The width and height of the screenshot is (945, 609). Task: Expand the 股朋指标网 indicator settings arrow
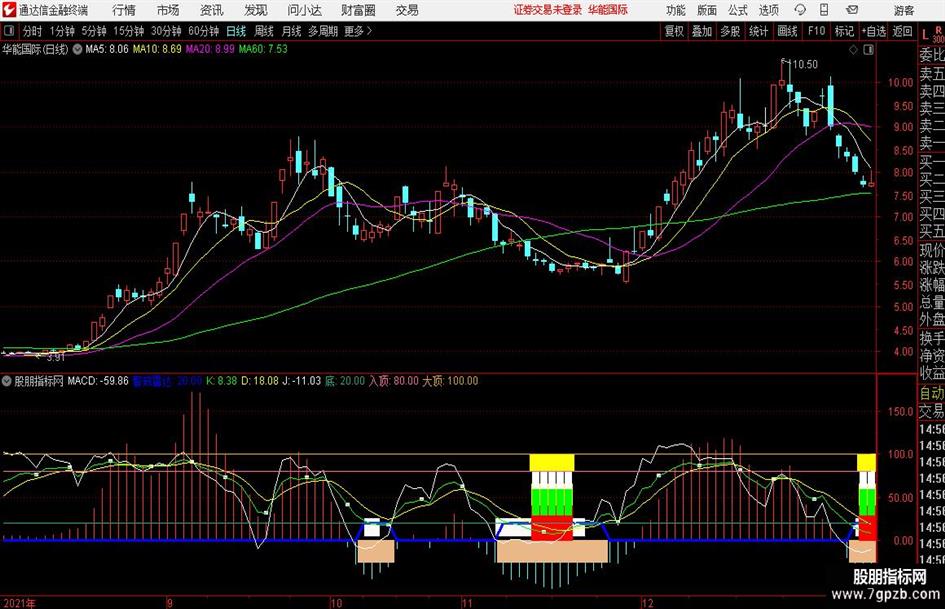7,381
